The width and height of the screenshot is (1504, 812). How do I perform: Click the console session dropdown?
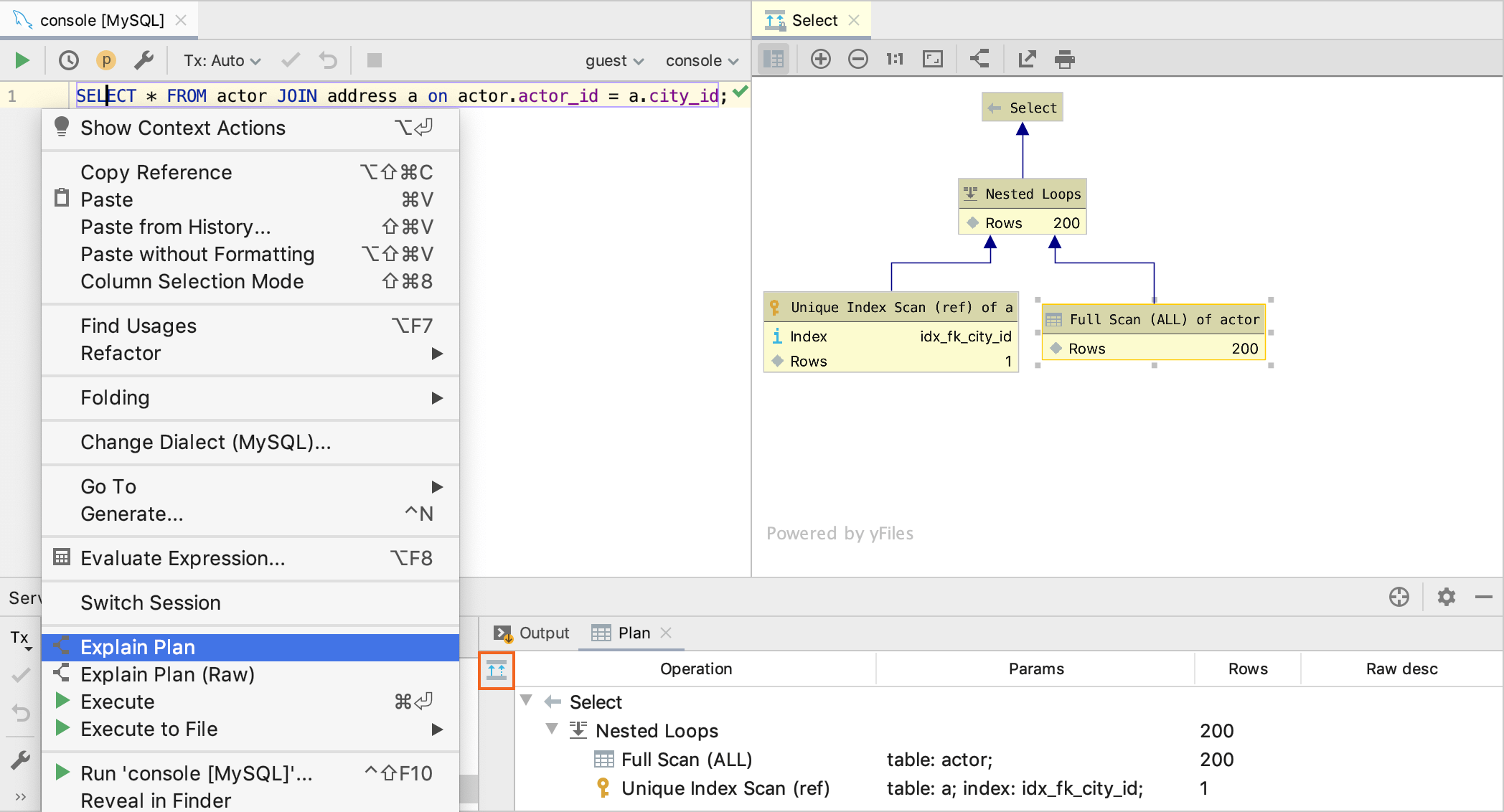point(701,61)
